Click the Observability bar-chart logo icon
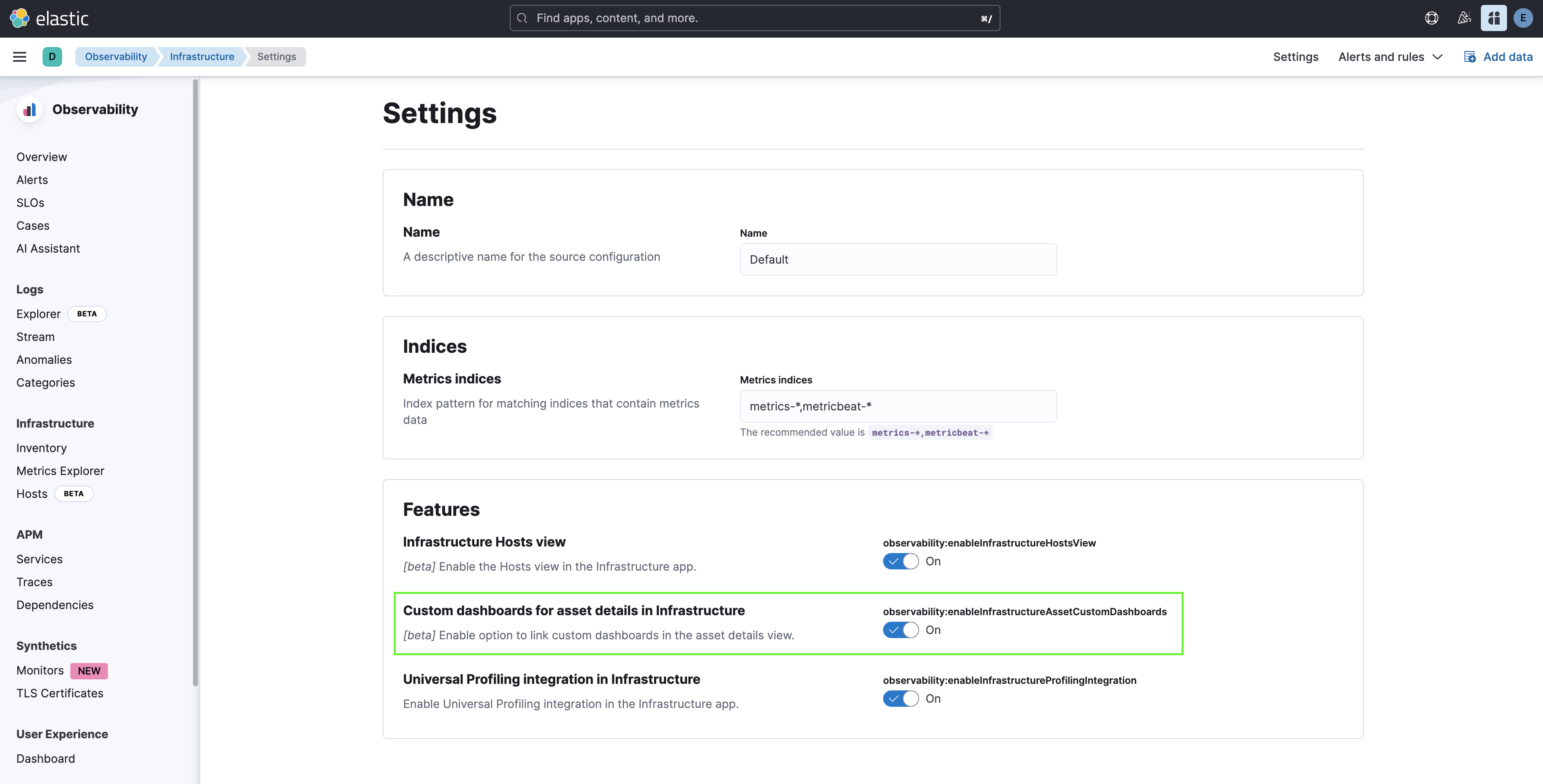The width and height of the screenshot is (1543, 784). [29, 110]
